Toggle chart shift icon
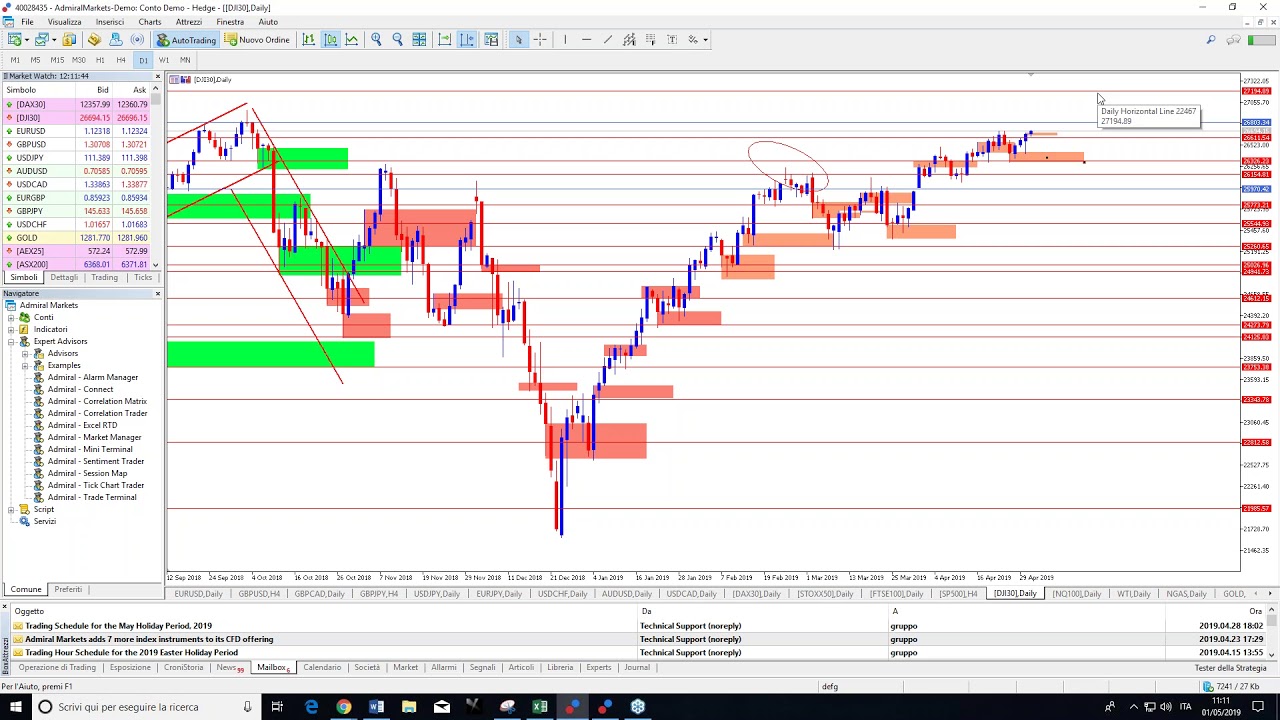 [467, 40]
